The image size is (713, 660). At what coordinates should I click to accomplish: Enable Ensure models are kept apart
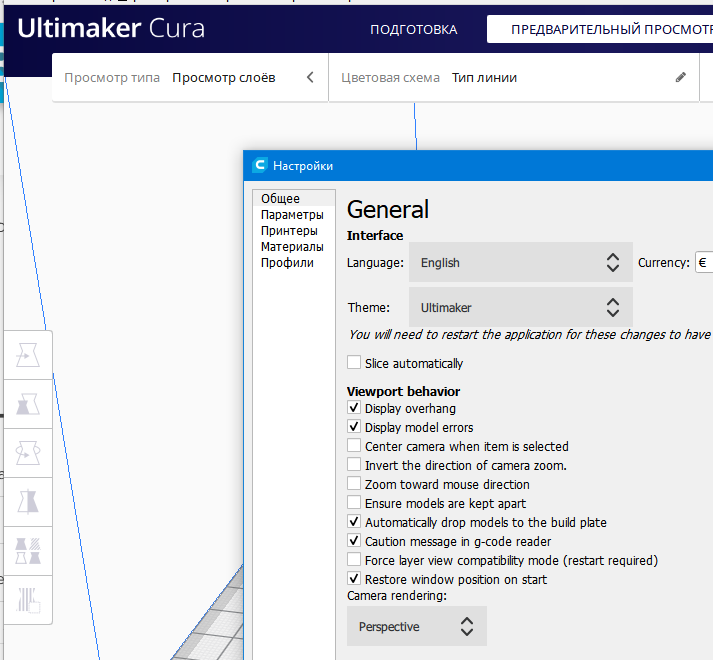click(x=354, y=503)
